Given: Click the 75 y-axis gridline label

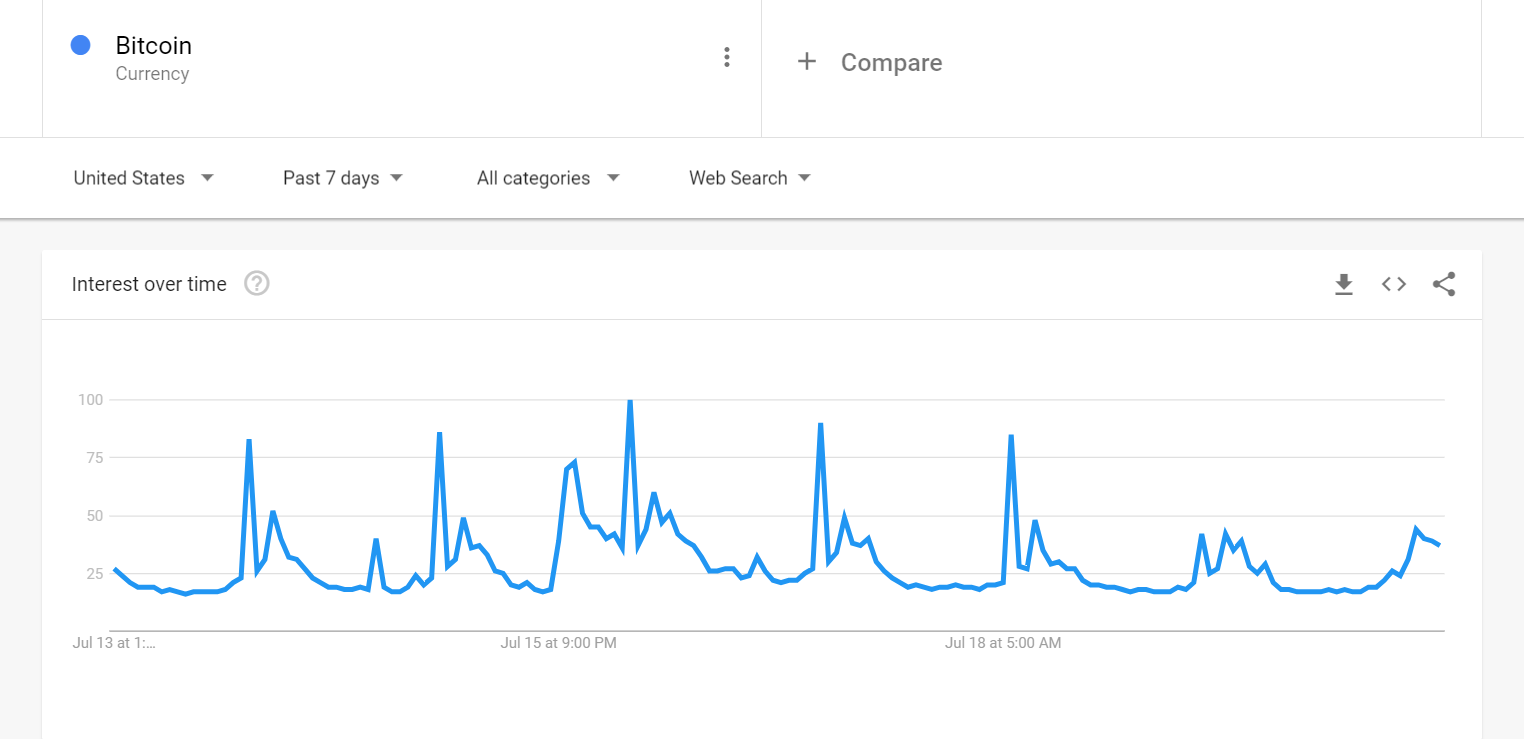Looking at the screenshot, I should pos(92,458).
